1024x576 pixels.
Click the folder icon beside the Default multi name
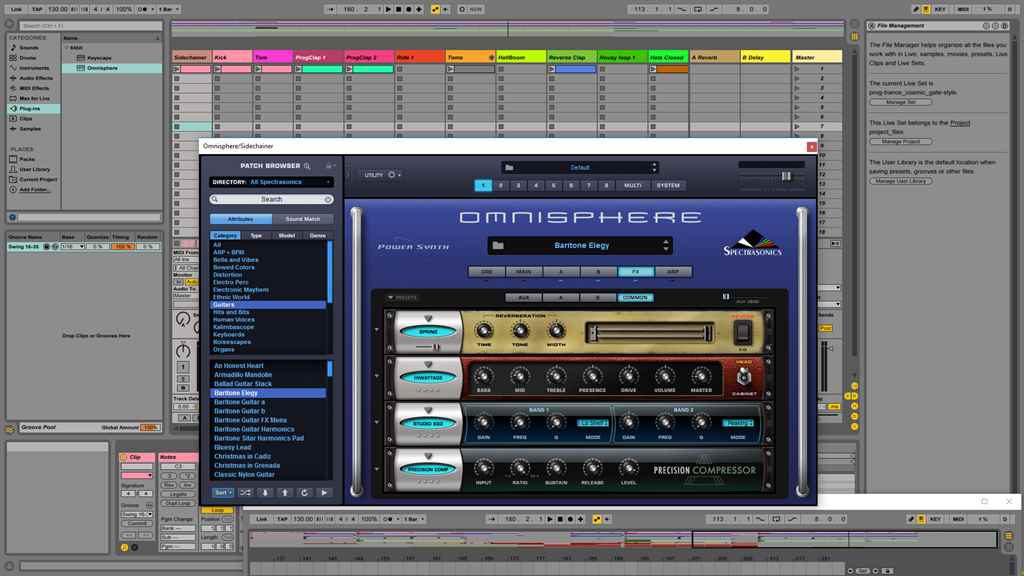pyautogui.click(x=509, y=168)
